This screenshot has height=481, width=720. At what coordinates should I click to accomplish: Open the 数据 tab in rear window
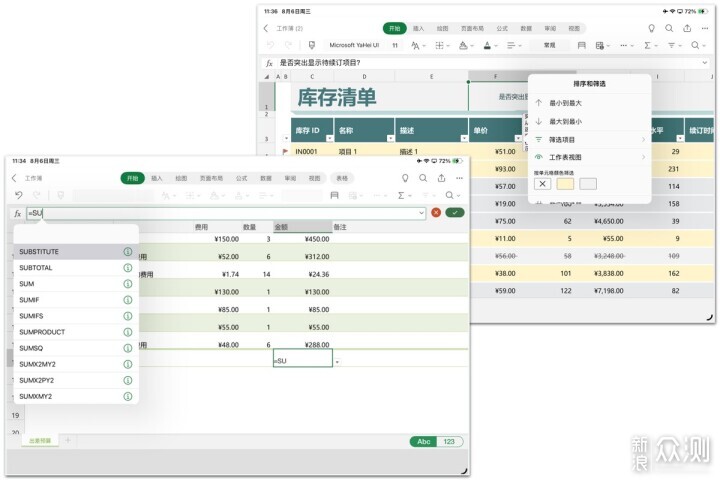click(x=526, y=28)
